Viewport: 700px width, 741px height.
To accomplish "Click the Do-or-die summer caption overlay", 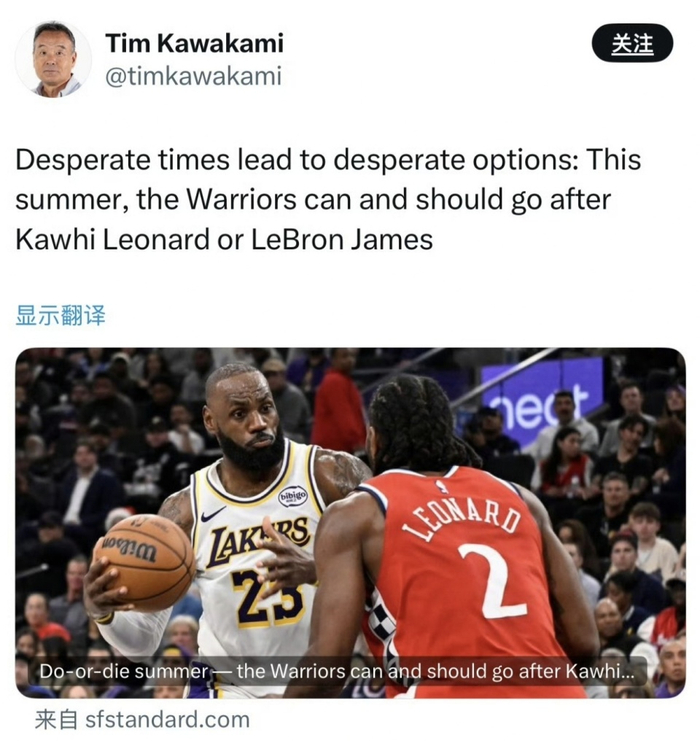I will pyautogui.click(x=337, y=671).
